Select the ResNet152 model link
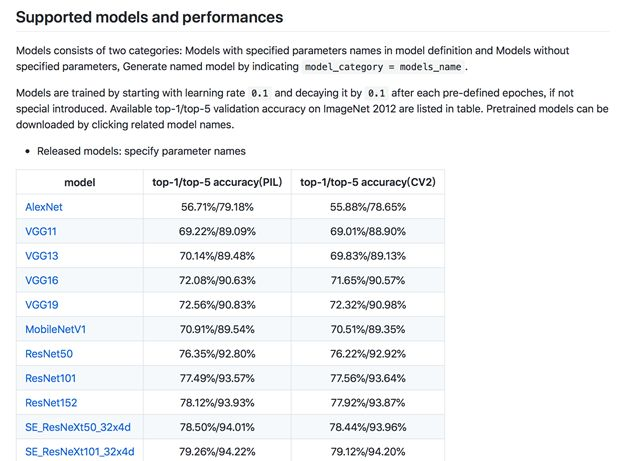The height and width of the screenshot is (461, 624). pos(50,403)
